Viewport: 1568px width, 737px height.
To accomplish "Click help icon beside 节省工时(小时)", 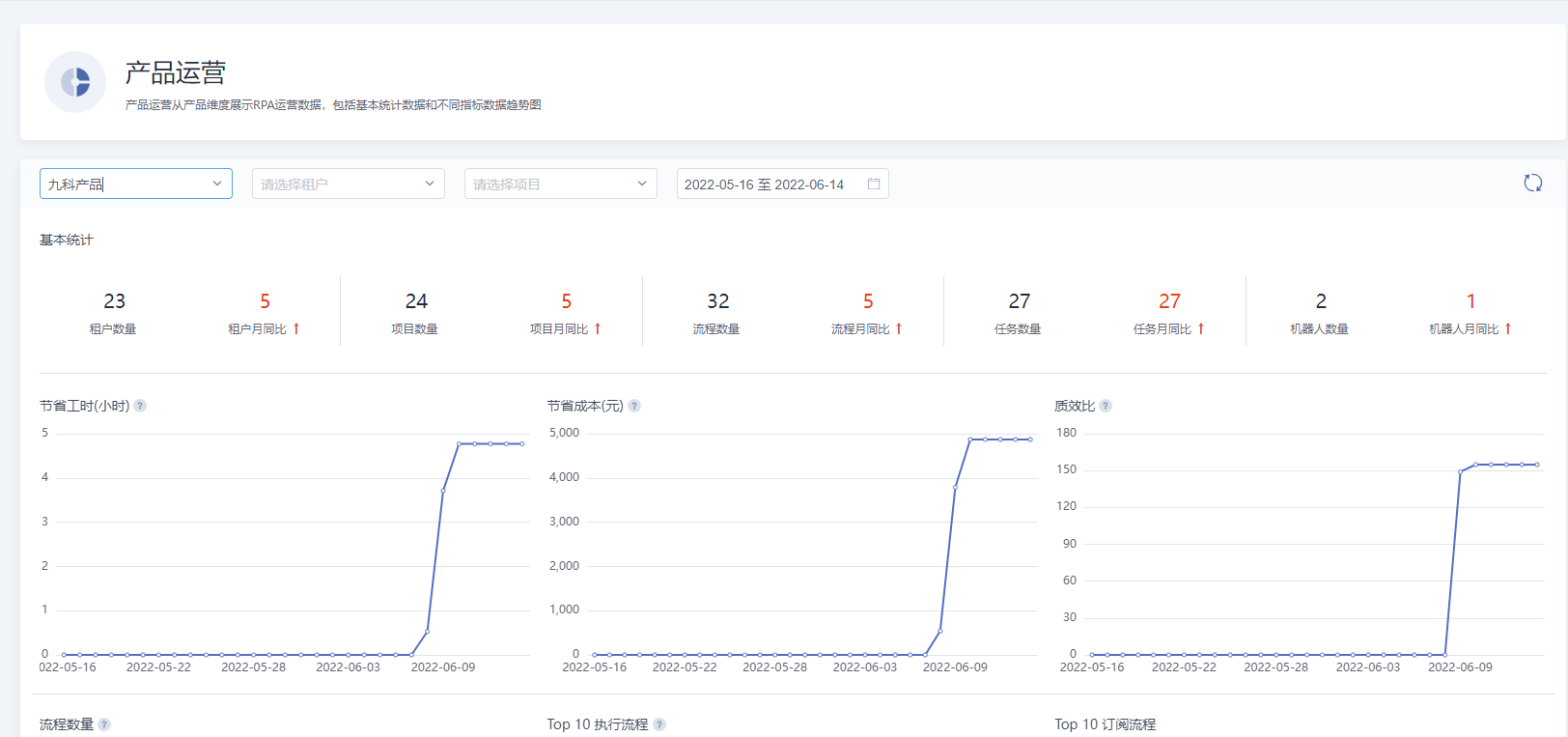I will (x=140, y=406).
